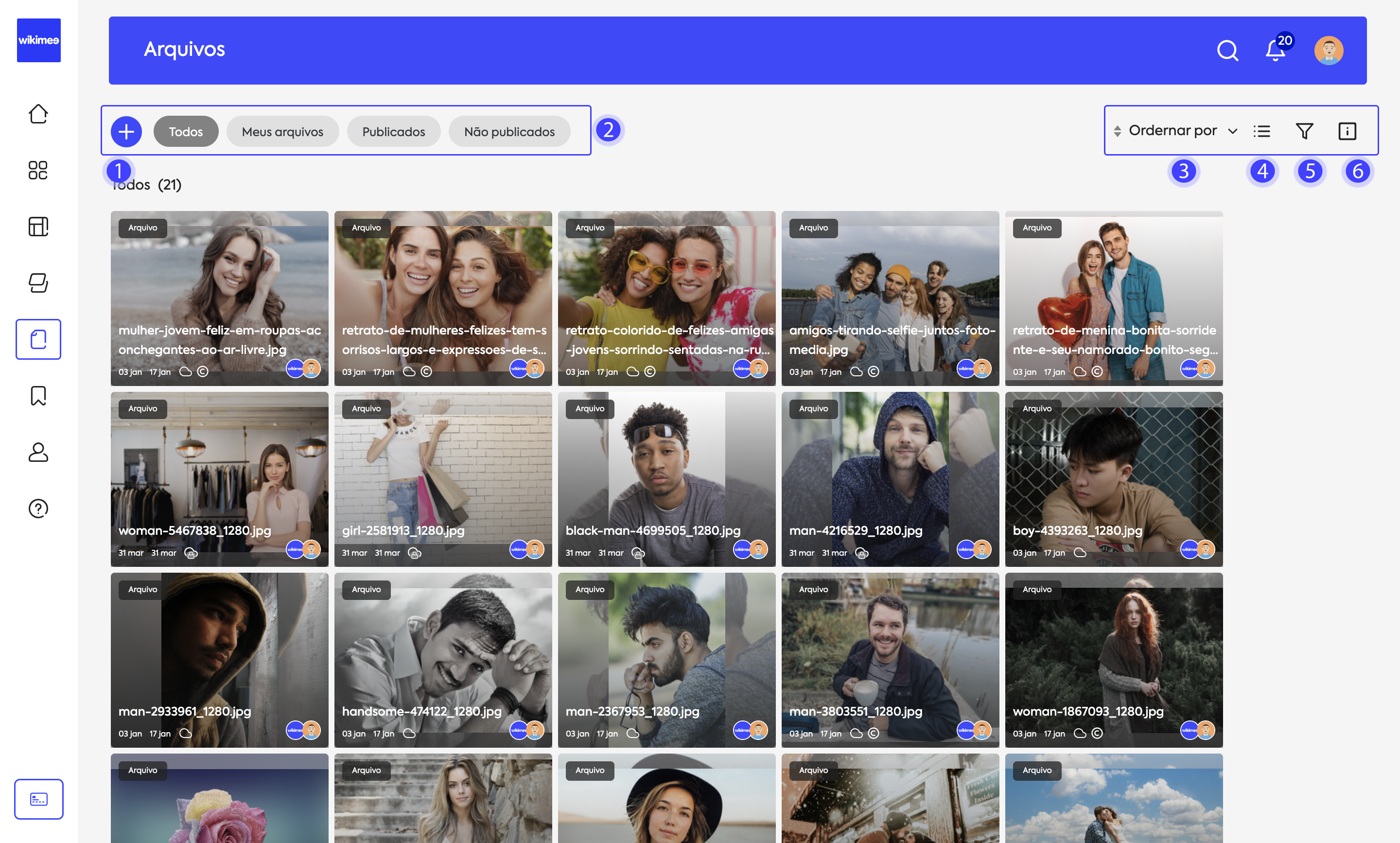Viewport: 1400px width, 843px height.
Task: Open the card icon at sidebar bottom
Action: [38, 799]
